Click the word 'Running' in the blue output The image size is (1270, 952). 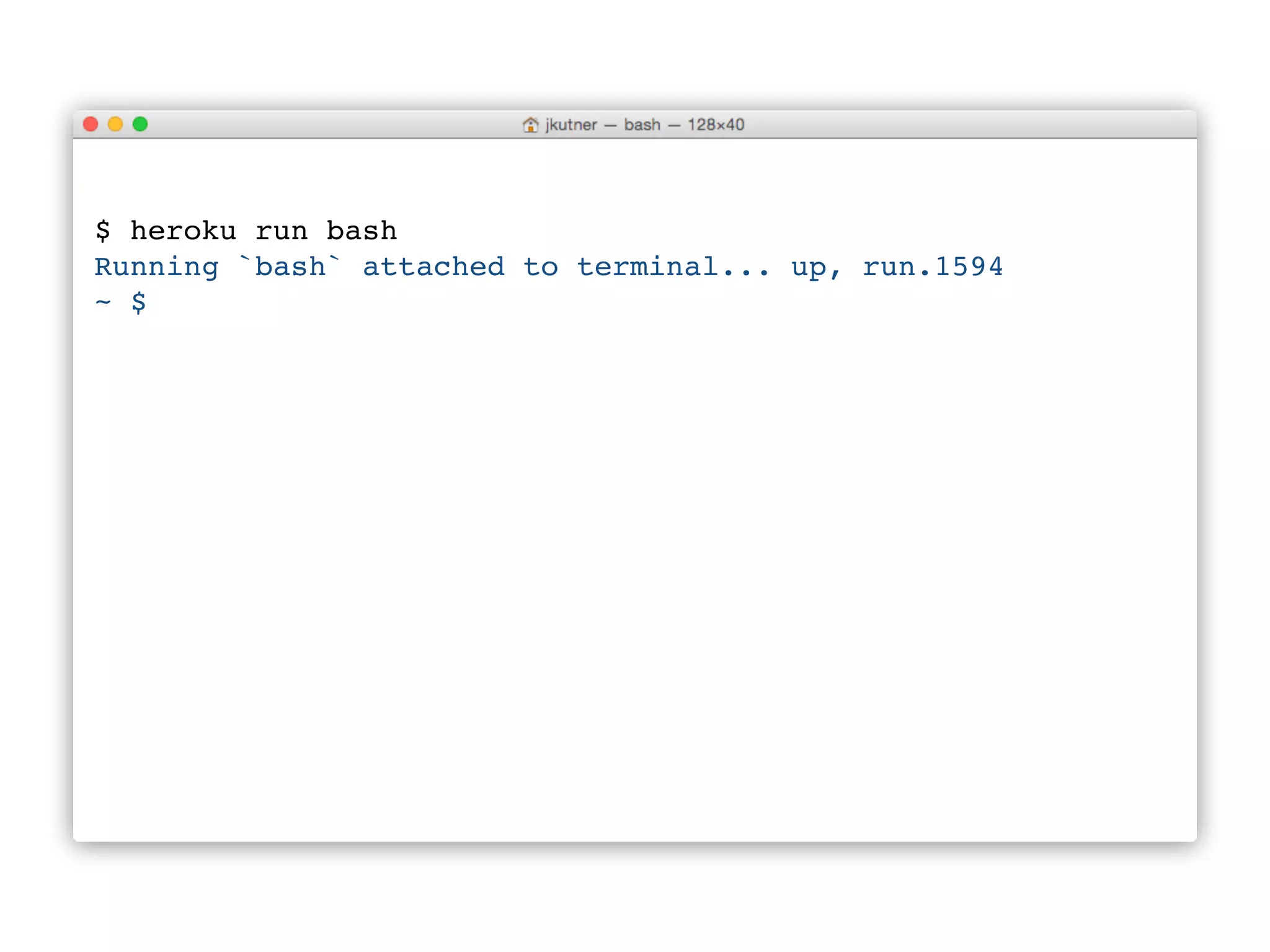157,267
